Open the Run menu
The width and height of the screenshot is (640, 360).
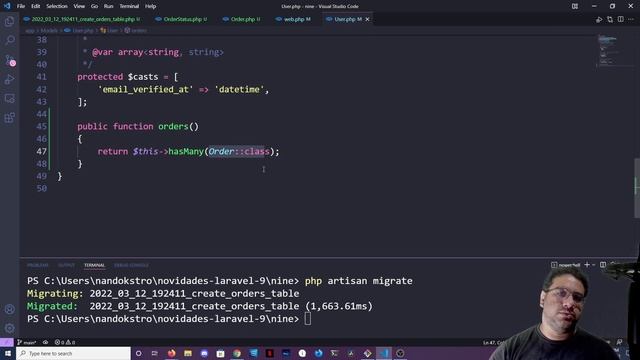(108, 6)
